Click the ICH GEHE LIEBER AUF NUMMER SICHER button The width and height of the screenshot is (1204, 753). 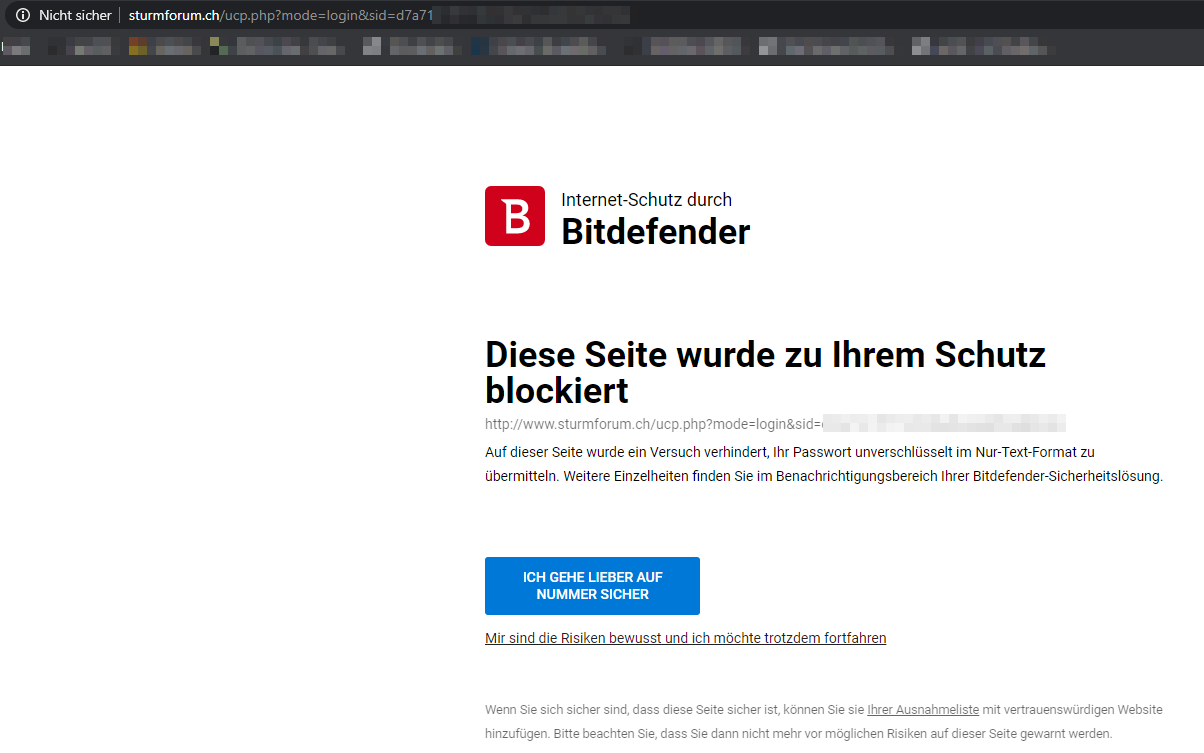coord(592,586)
